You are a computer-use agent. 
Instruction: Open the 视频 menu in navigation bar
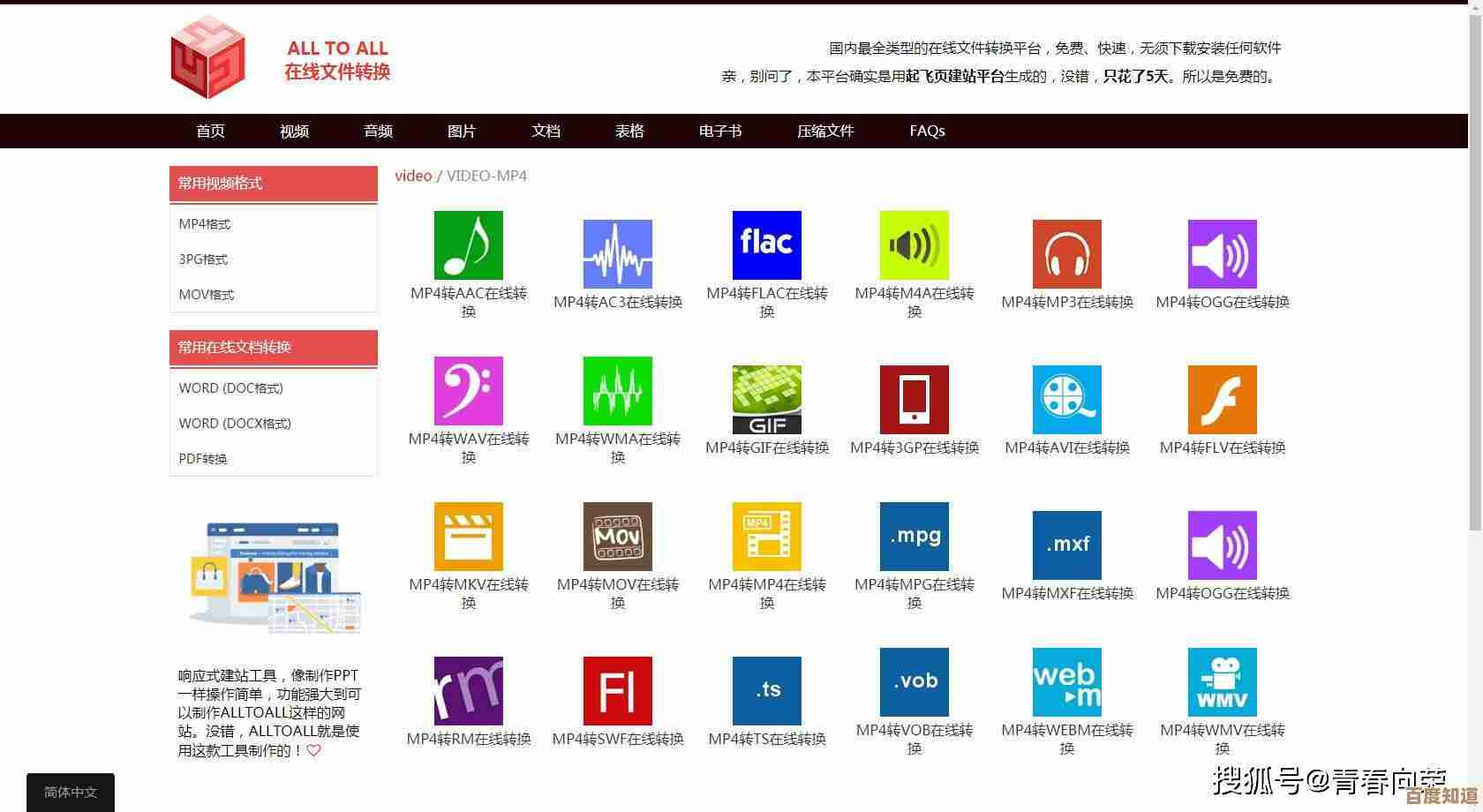pos(294,131)
